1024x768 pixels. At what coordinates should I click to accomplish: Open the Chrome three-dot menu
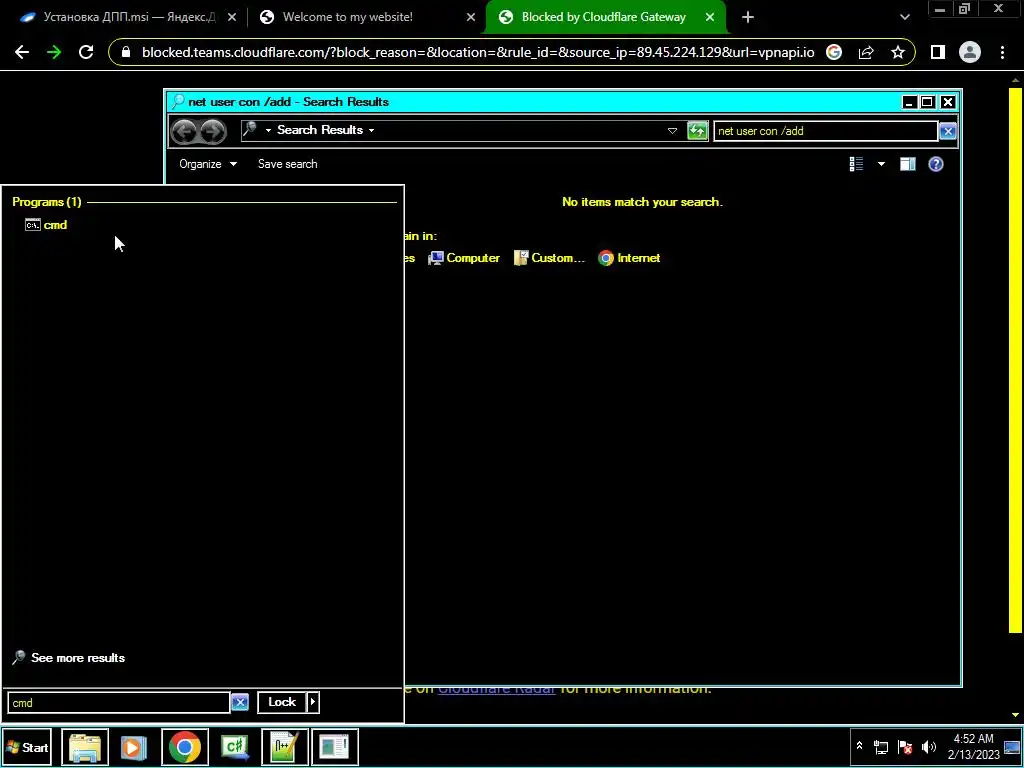(x=1002, y=52)
